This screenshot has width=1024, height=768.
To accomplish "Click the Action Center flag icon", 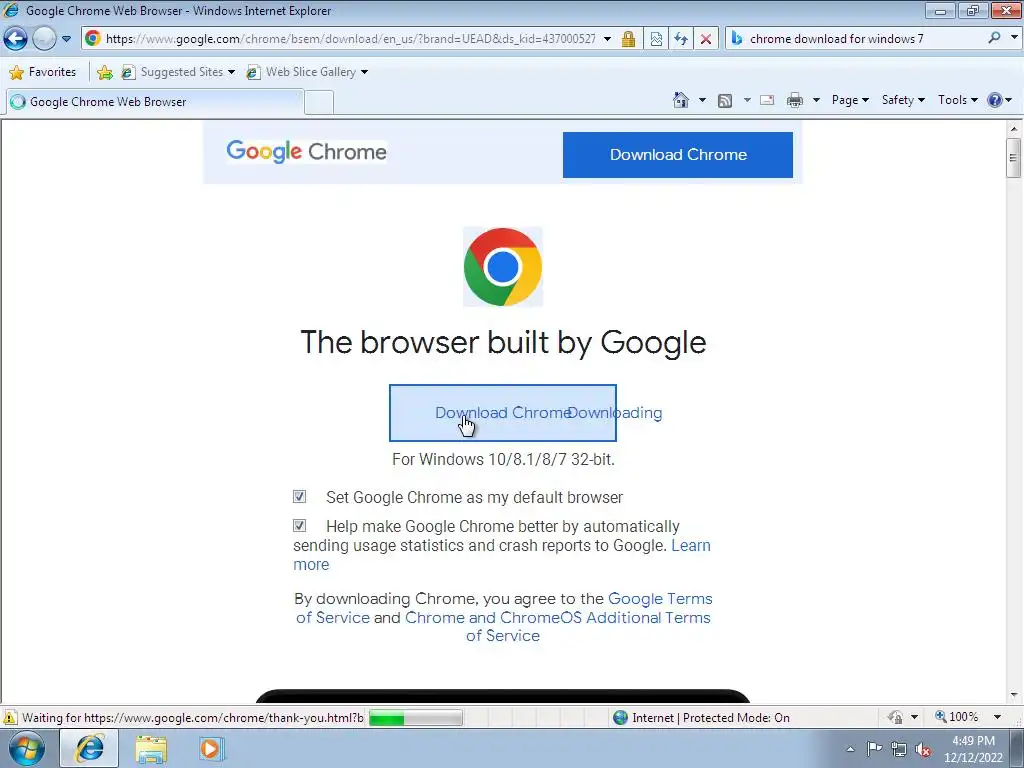I will point(874,748).
